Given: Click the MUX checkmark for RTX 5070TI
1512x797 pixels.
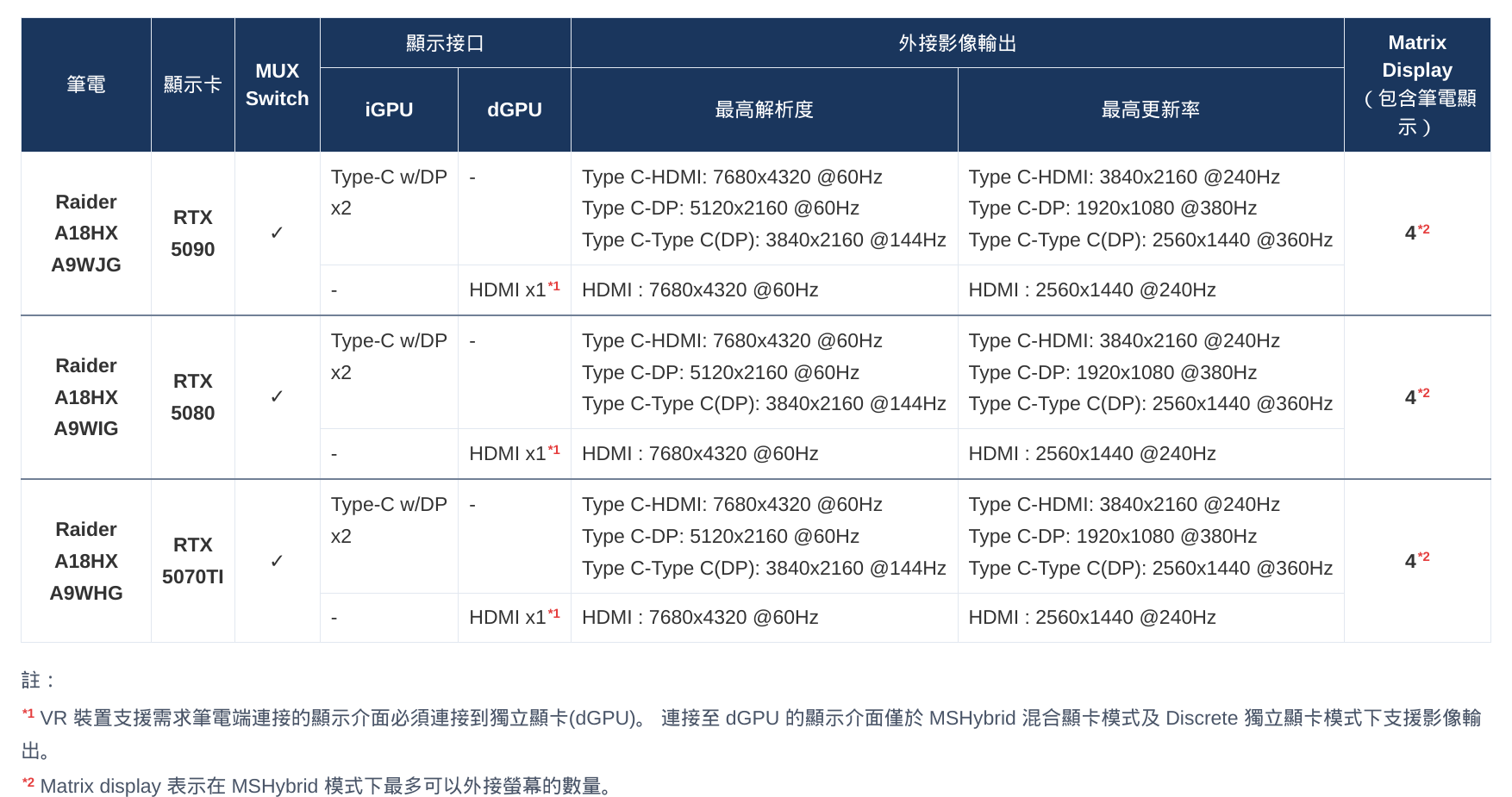Looking at the screenshot, I should [277, 561].
